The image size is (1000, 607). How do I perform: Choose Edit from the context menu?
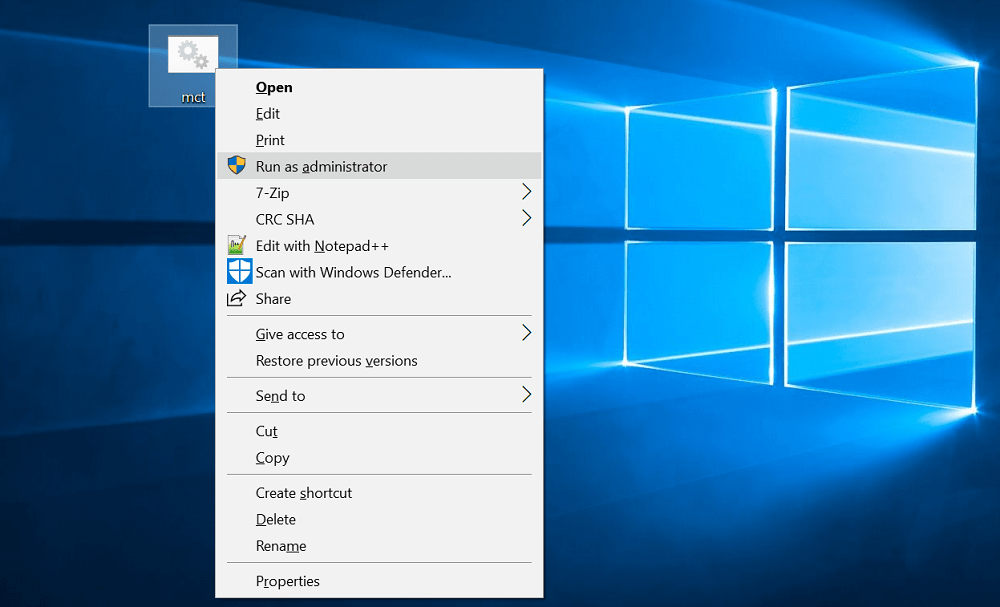coord(379,113)
